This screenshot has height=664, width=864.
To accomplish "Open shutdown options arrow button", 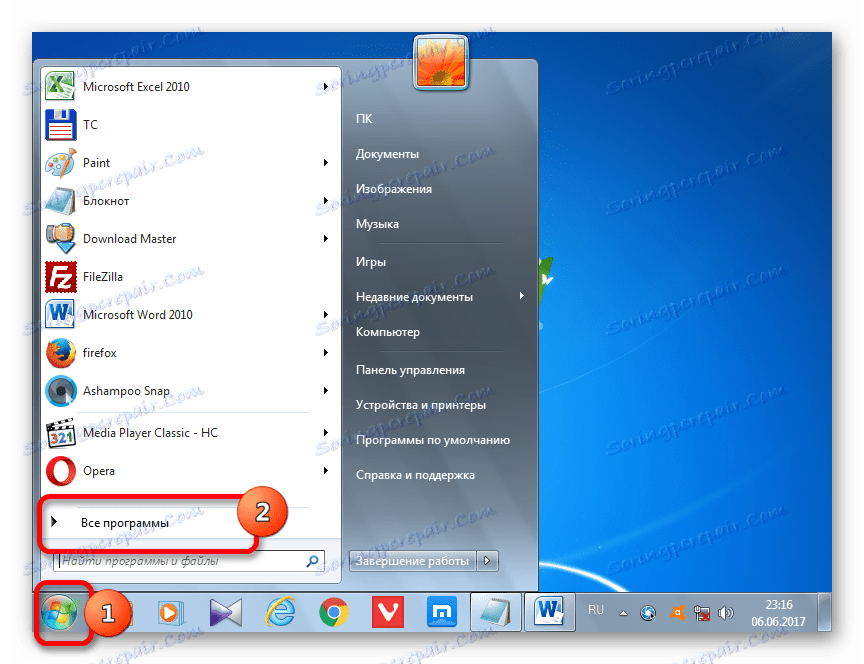I will click(488, 561).
